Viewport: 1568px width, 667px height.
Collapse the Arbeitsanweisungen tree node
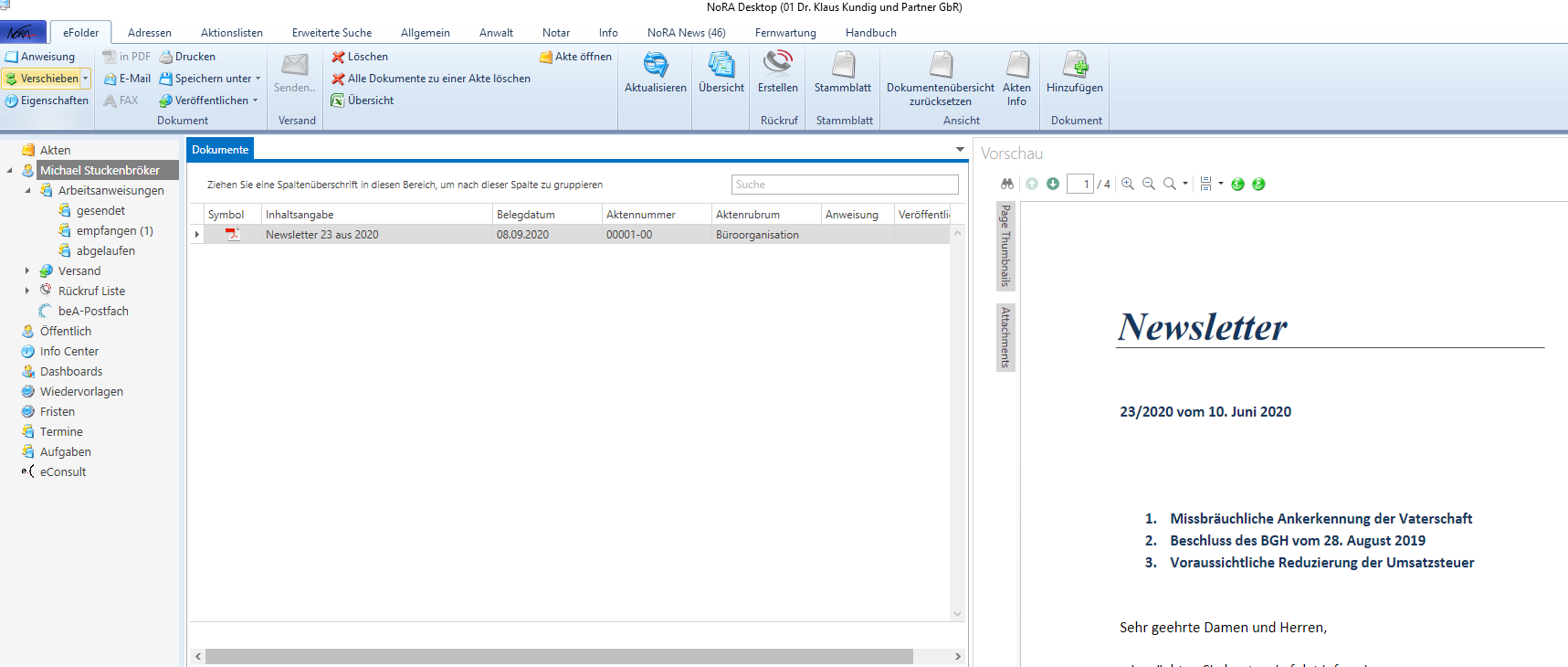(x=27, y=191)
